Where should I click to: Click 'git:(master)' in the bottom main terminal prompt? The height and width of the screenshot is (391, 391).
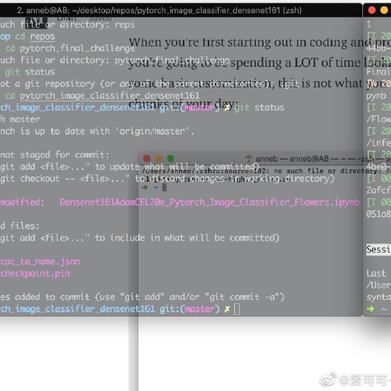tap(190, 309)
